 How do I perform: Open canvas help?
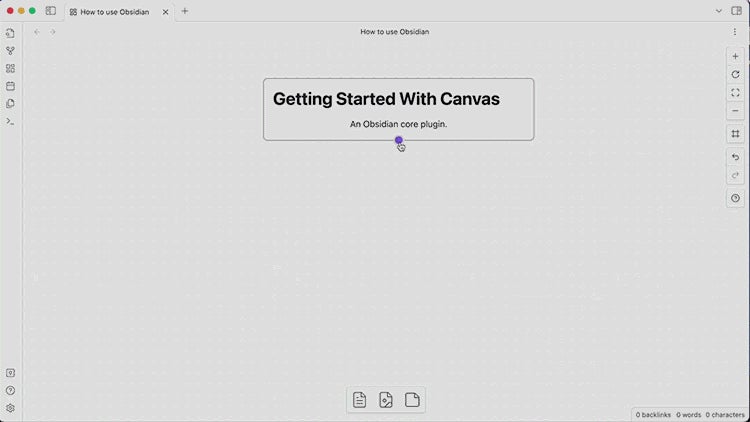(735, 198)
